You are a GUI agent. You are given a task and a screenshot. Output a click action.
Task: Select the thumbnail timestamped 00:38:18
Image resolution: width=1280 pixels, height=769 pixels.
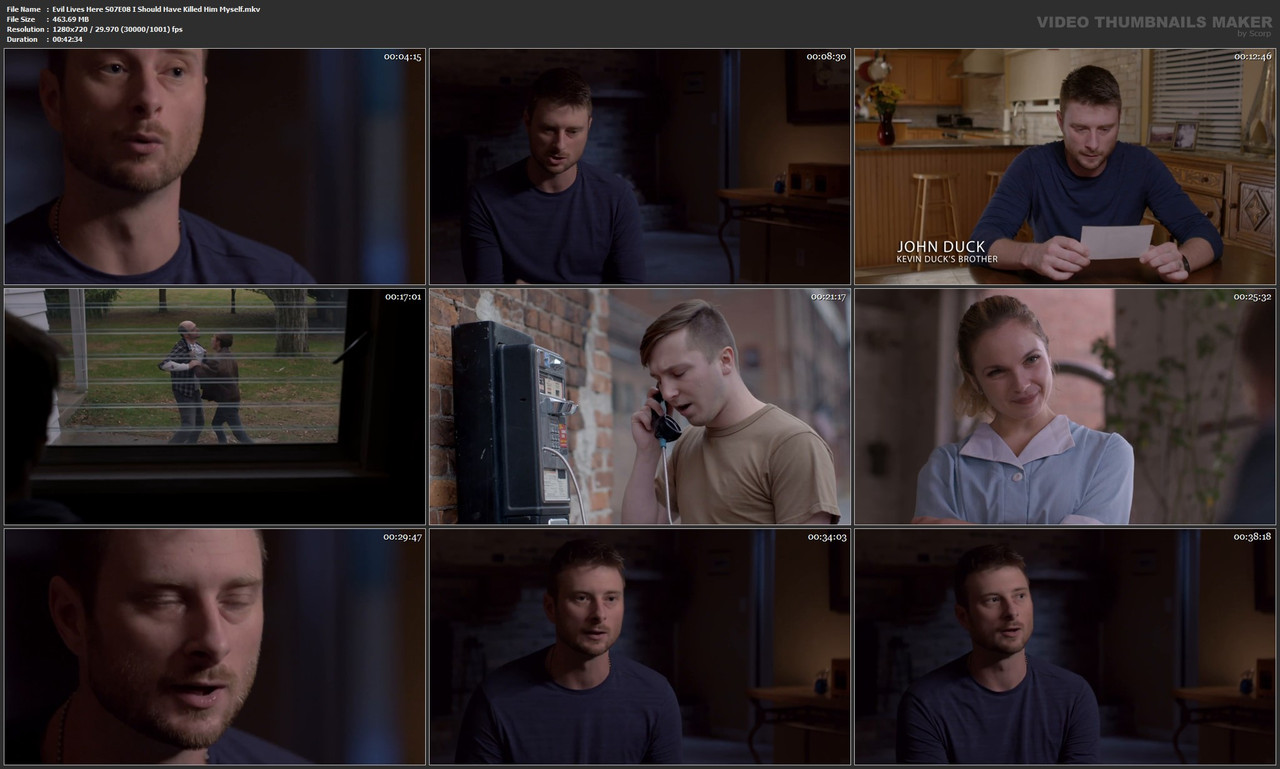1065,647
